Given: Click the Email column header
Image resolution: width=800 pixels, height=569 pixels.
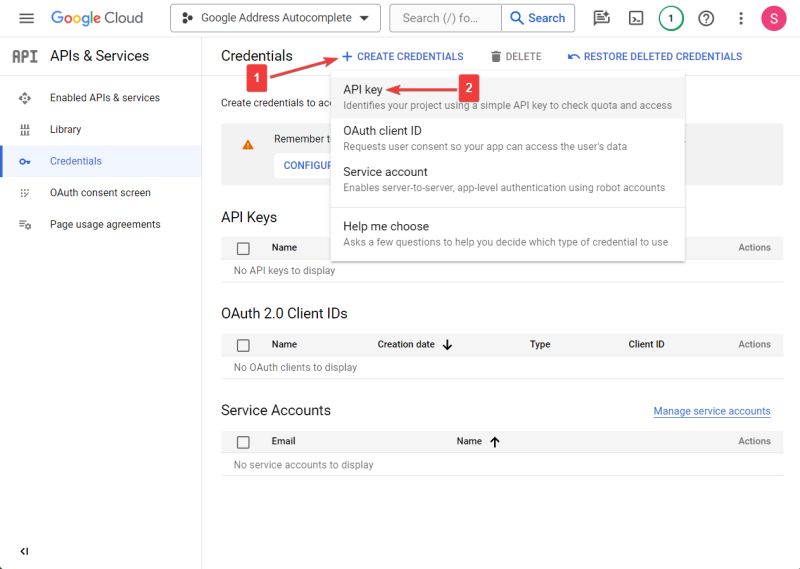Looking at the screenshot, I should 283,441.
